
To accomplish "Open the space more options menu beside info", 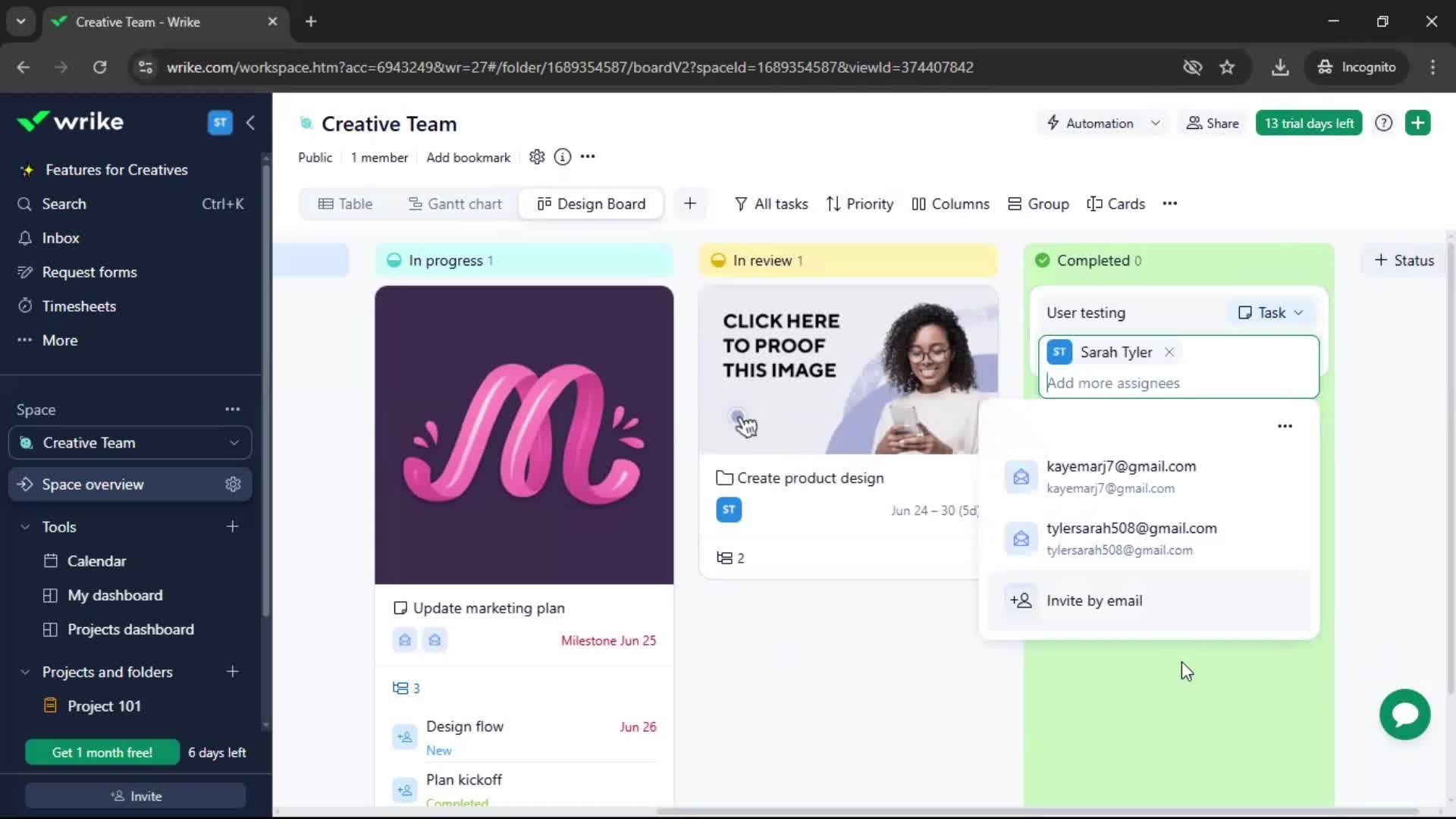I will (588, 157).
